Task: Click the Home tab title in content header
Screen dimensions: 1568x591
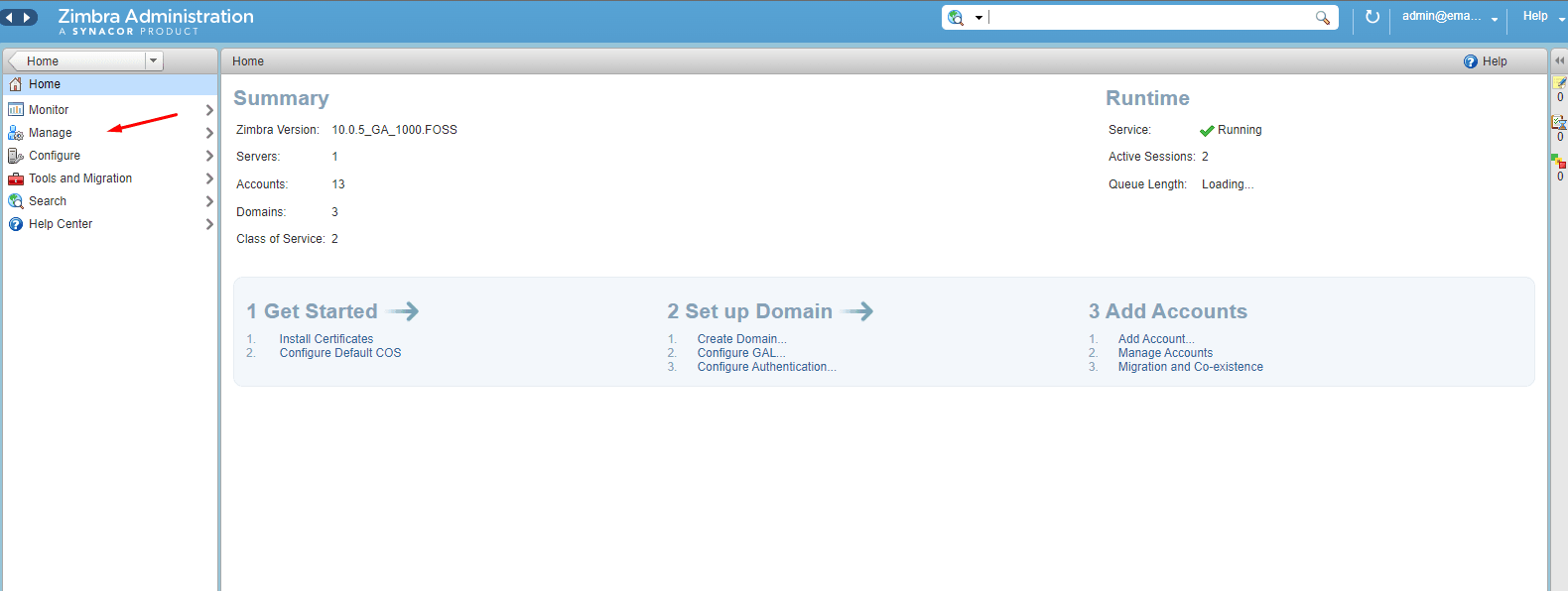Action: [x=248, y=61]
